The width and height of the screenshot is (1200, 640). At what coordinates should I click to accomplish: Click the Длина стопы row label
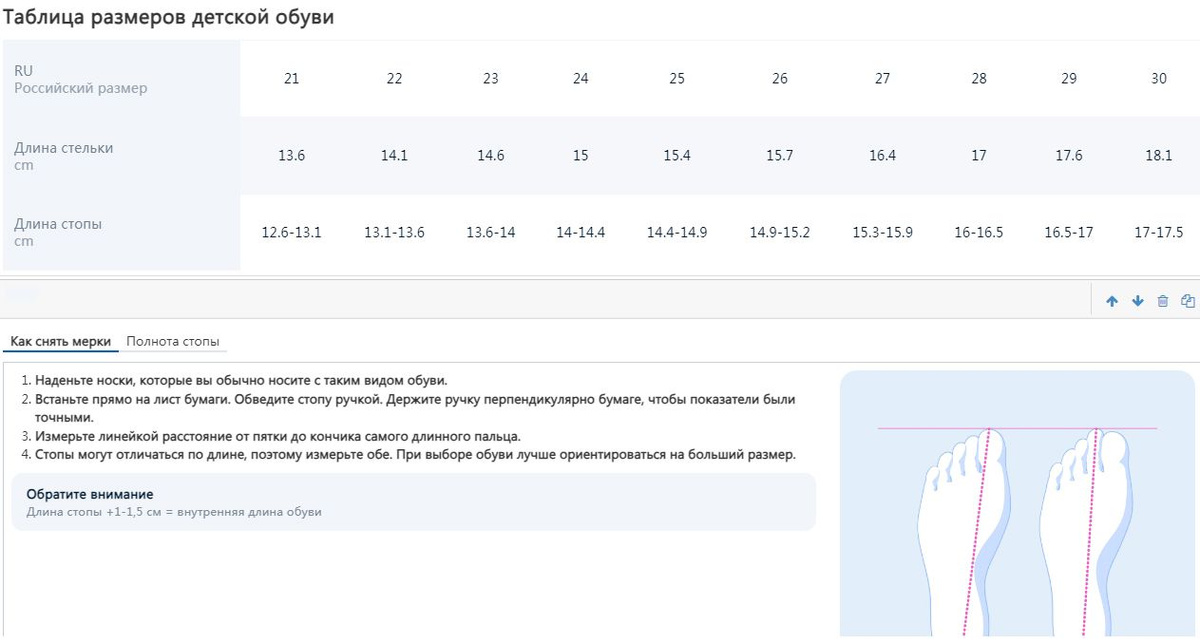[x=58, y=224]
